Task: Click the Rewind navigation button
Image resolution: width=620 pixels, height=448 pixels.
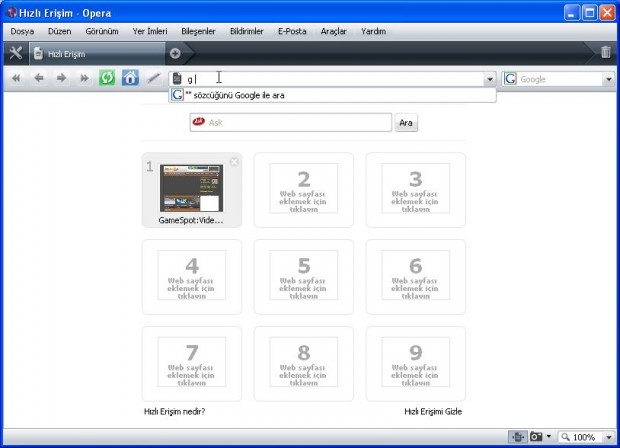Action: pyautogui.click(x=16, y=78)
